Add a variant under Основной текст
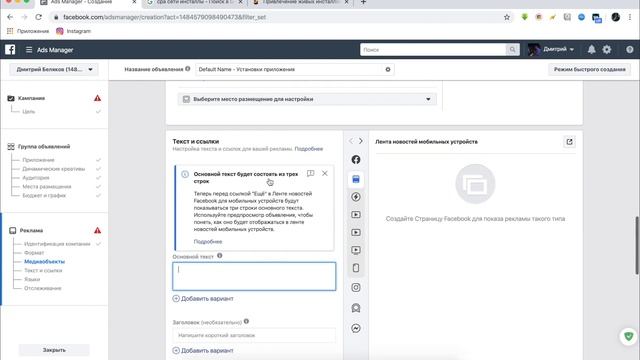This screenshot has width=640, height=360. tap(203, 299)
